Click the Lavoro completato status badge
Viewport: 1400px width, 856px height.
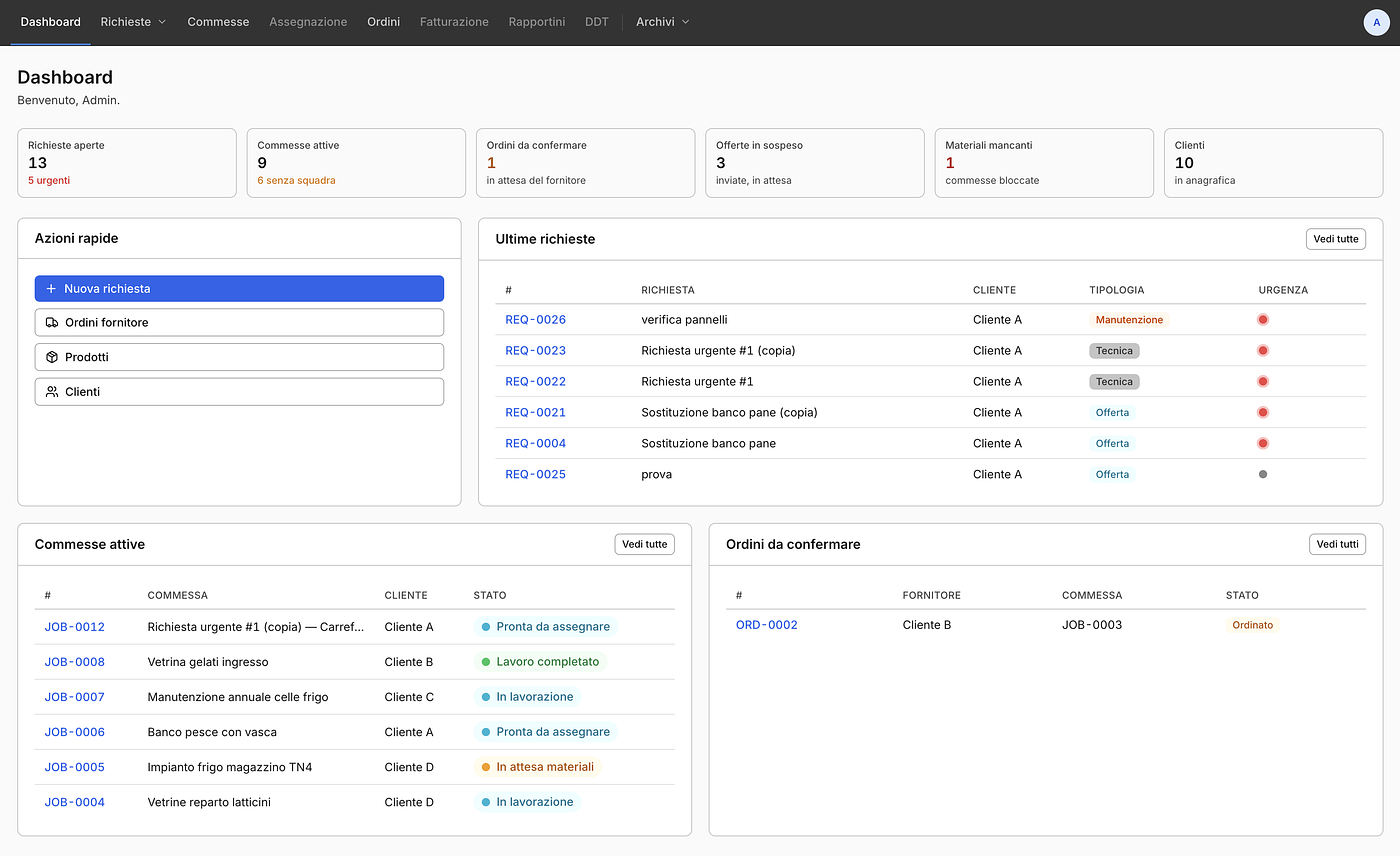540,662
